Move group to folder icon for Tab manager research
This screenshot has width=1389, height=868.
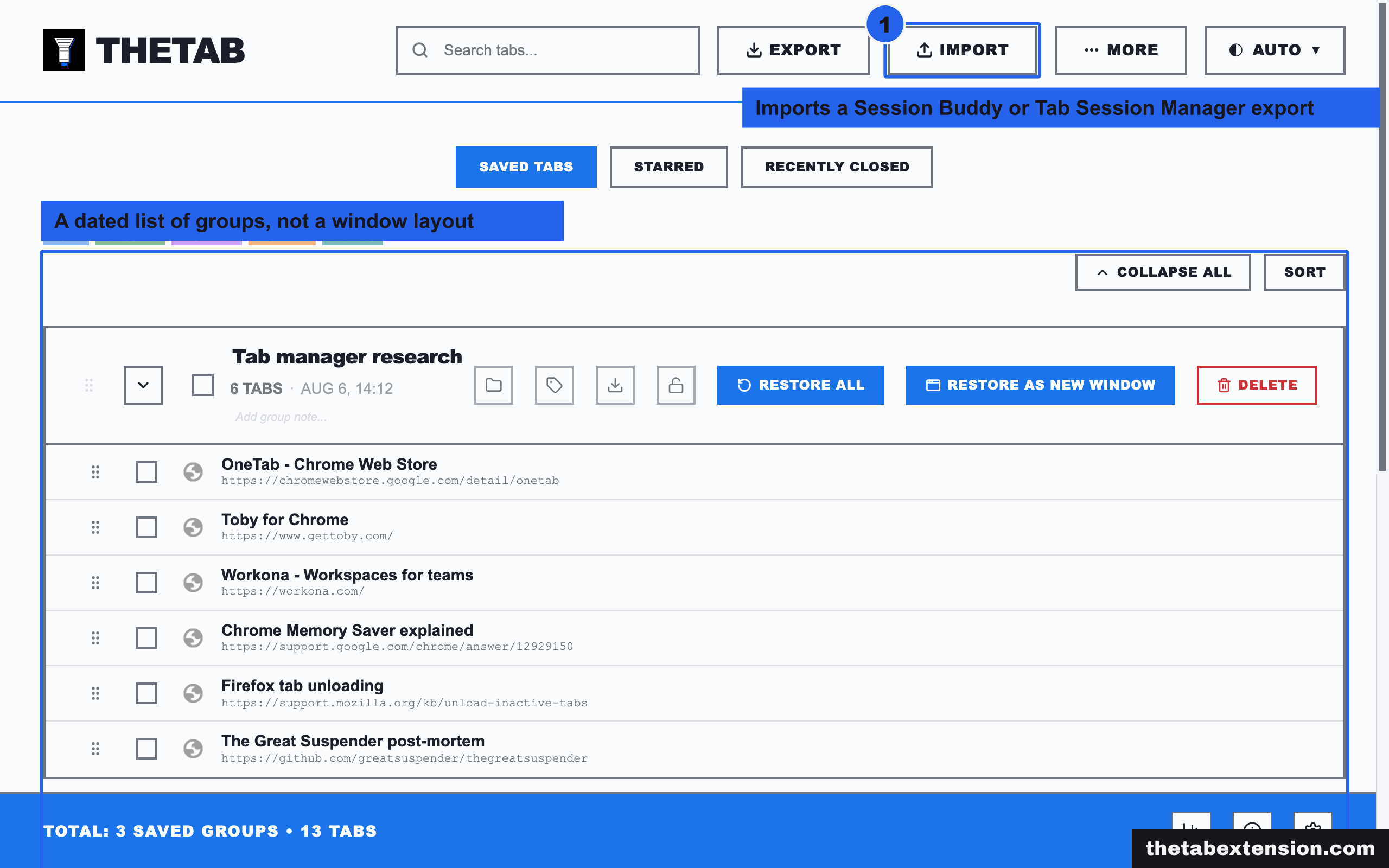click(494, 385)
